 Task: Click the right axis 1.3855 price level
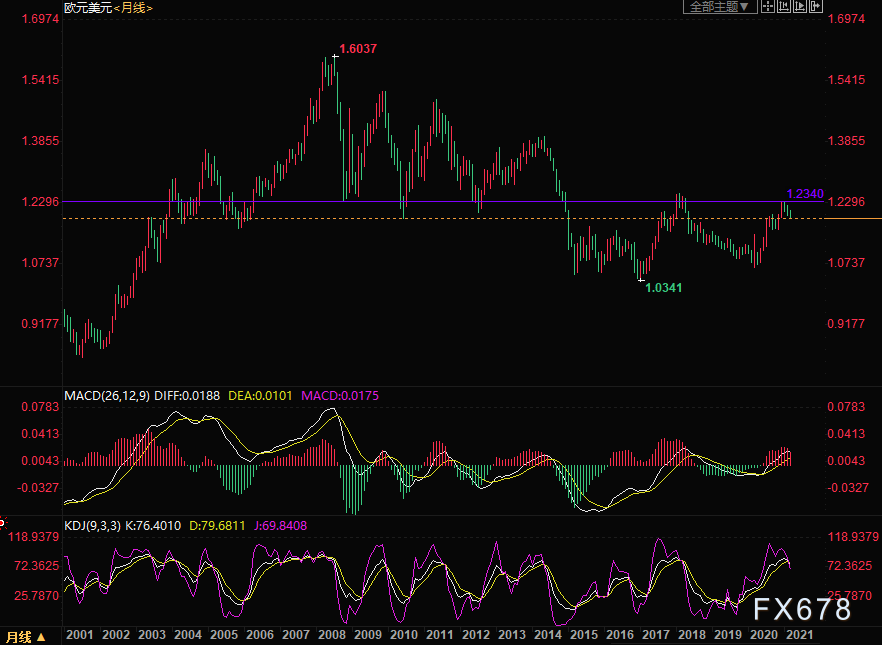click(846, 141)
